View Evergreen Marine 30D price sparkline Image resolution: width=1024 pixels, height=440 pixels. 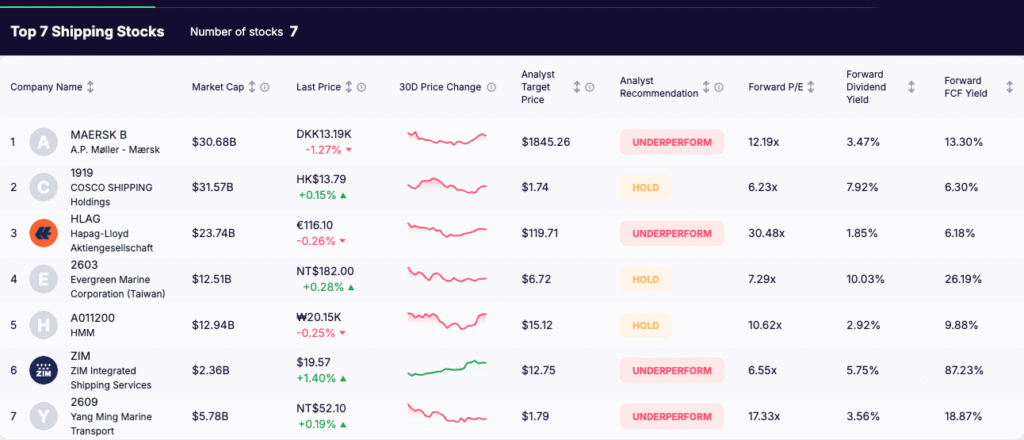447,275
